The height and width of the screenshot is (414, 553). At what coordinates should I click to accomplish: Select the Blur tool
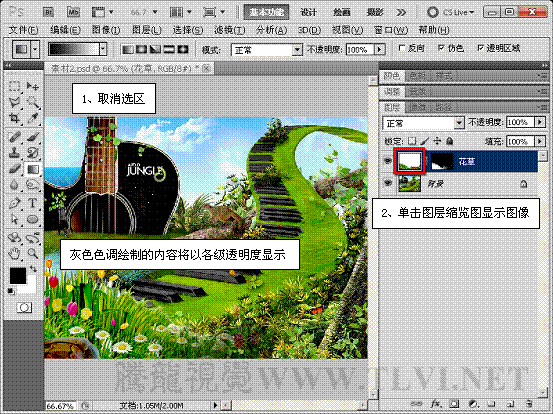(x=14, y=185)
